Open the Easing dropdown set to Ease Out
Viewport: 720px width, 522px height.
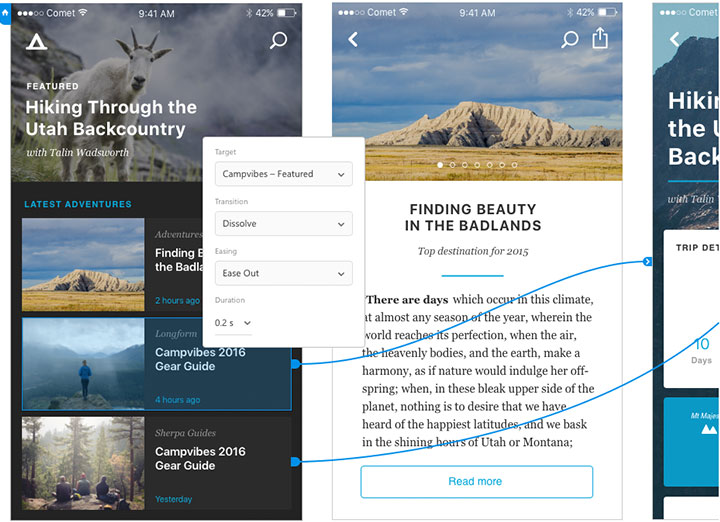283,273
